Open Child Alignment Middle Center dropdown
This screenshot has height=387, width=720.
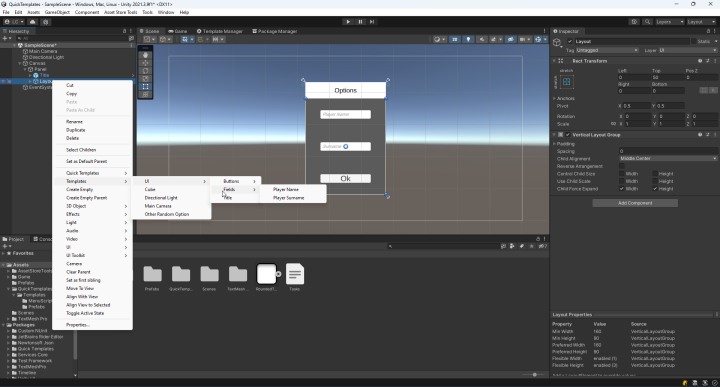point(668,158)
